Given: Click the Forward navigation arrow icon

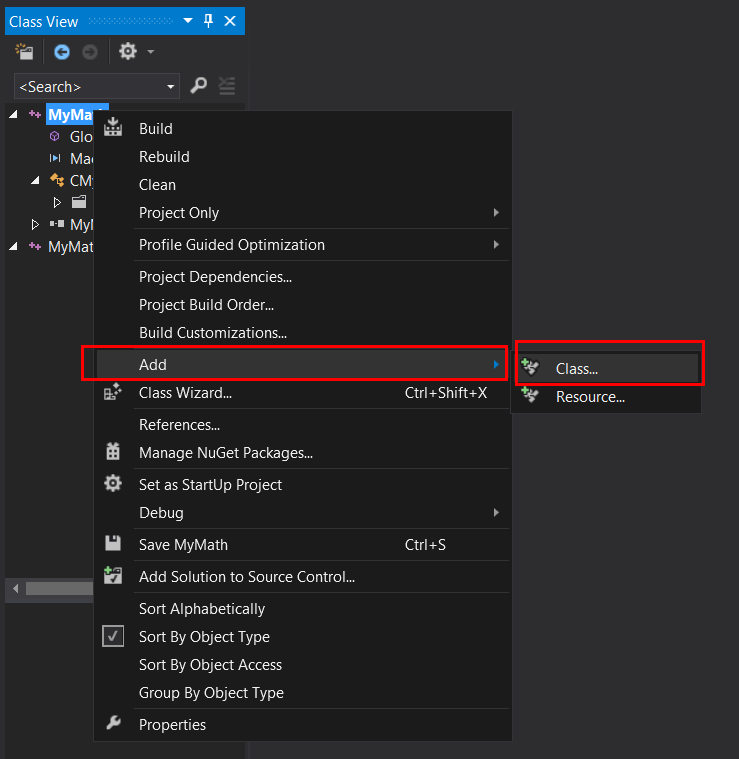Looking at the screenshot, I should (x=90, y=51).
